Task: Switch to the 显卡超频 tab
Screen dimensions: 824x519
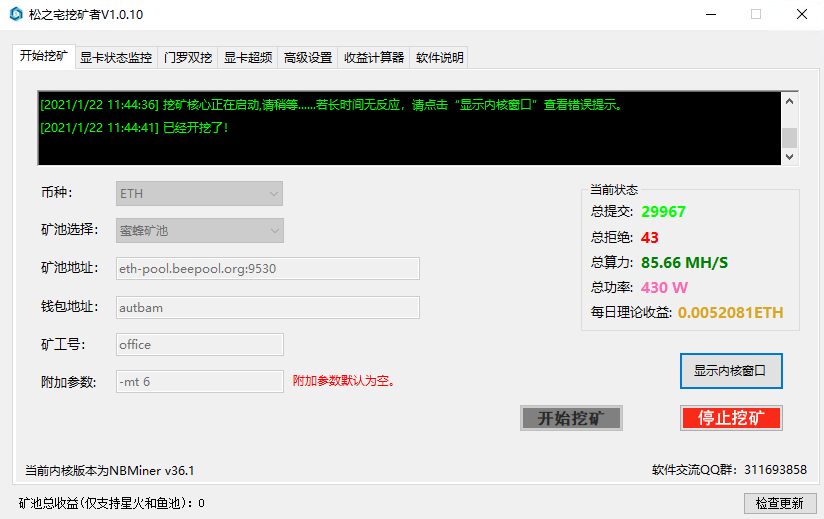Action: coord(248,57)
